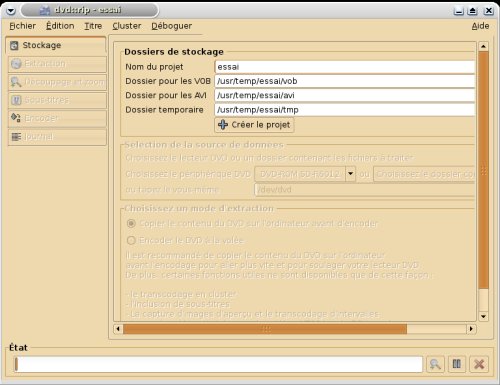This screenshot has width=500, height=385.
Task: Click the vertical scrollbar down arrow
Action: coord(483,316)
